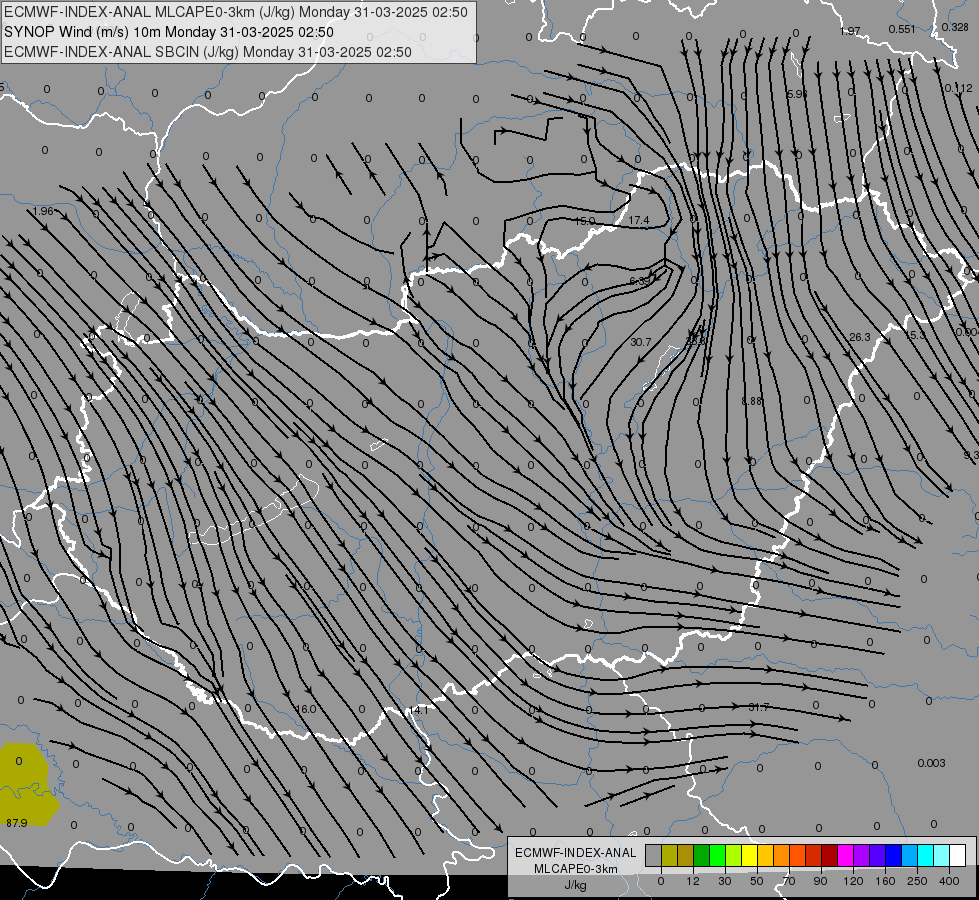Click the 0.328 value on the map
The height and width of the screenshot is (900, 979).
(955, 27)
